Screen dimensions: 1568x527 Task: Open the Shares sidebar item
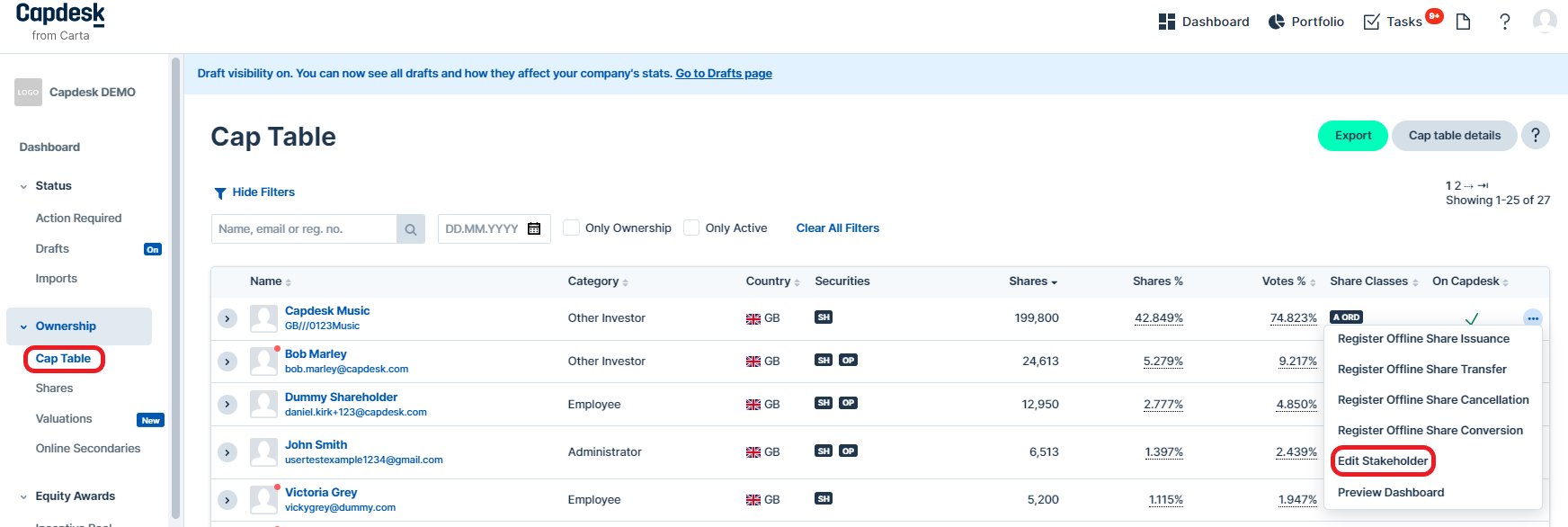point(54,389)
